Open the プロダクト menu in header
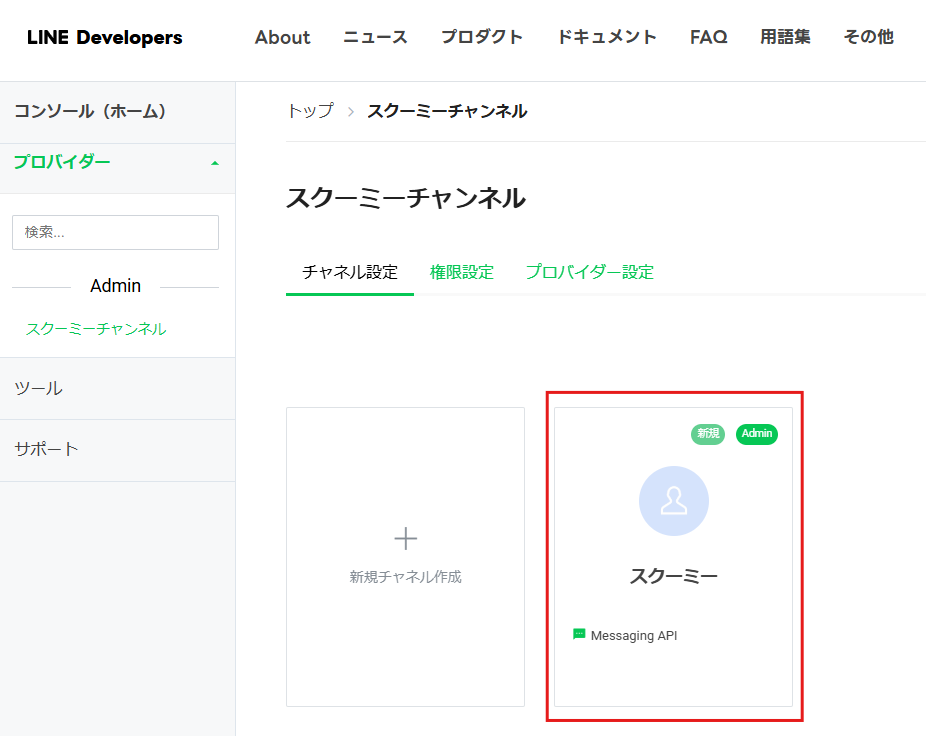Image resolution: width=926 pixels, height=736 pixels. click(x=482, y=37)
